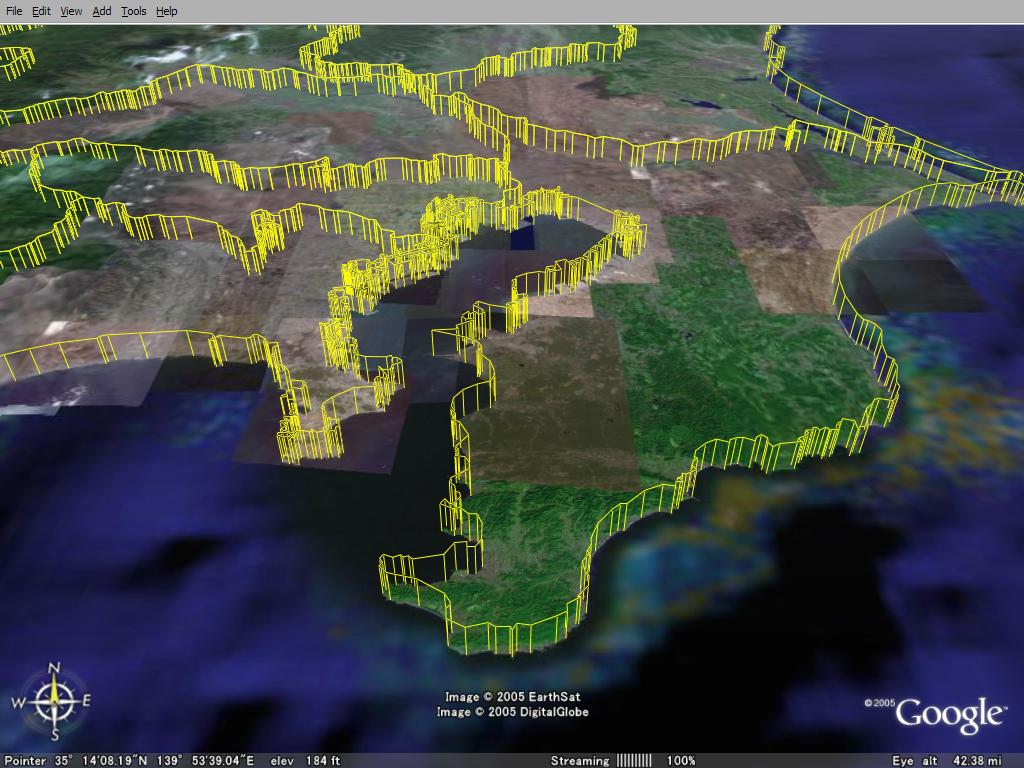
Task: Click the Eye alt 42.38 mi readout
Action: tap(948, 760)
